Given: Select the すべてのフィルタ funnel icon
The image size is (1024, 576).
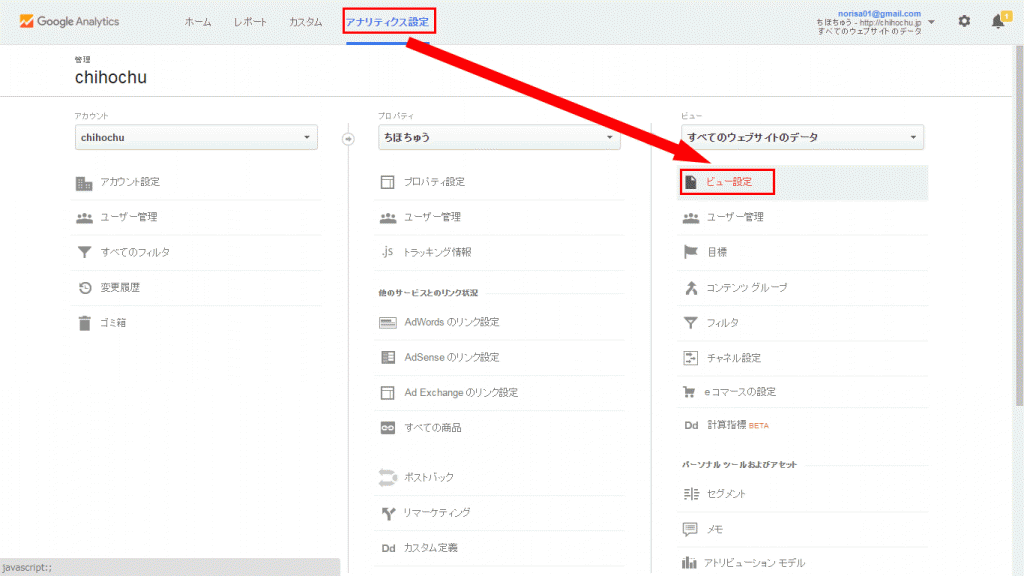Looking at the screenshot, I should click(85, 252).
